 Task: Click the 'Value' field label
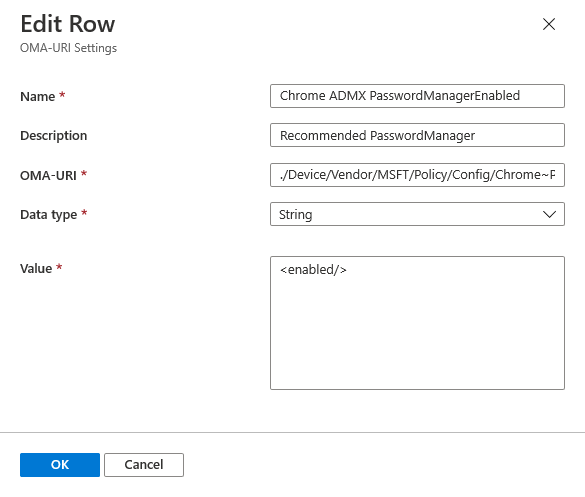pos(36,268)
